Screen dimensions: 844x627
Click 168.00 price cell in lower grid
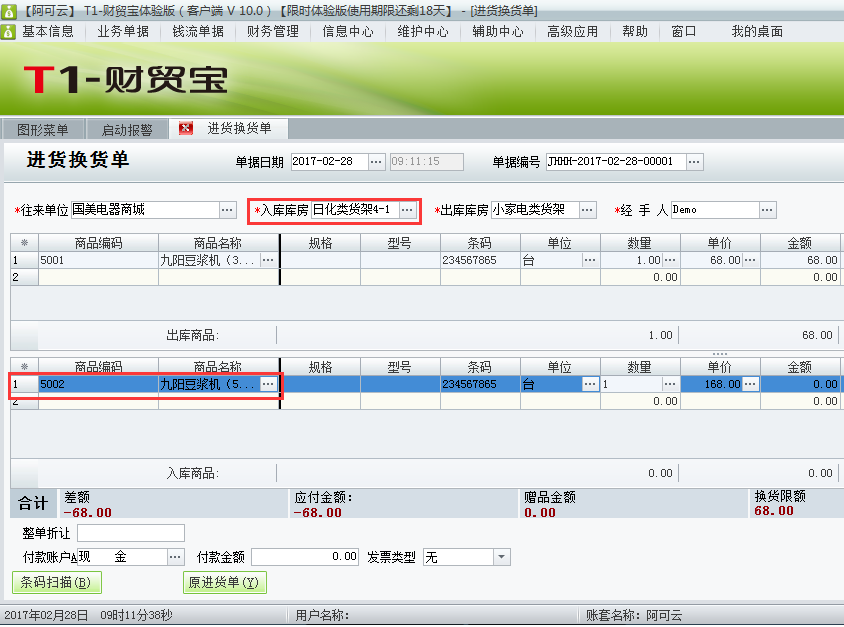tap(712, 384)
